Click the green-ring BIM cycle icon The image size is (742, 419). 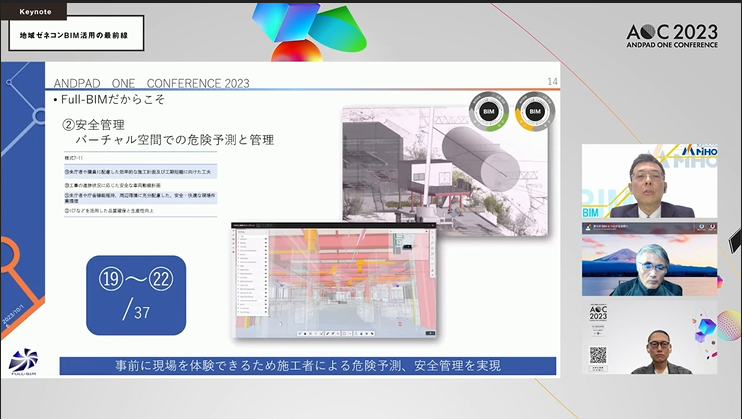(x=489, y=112)
